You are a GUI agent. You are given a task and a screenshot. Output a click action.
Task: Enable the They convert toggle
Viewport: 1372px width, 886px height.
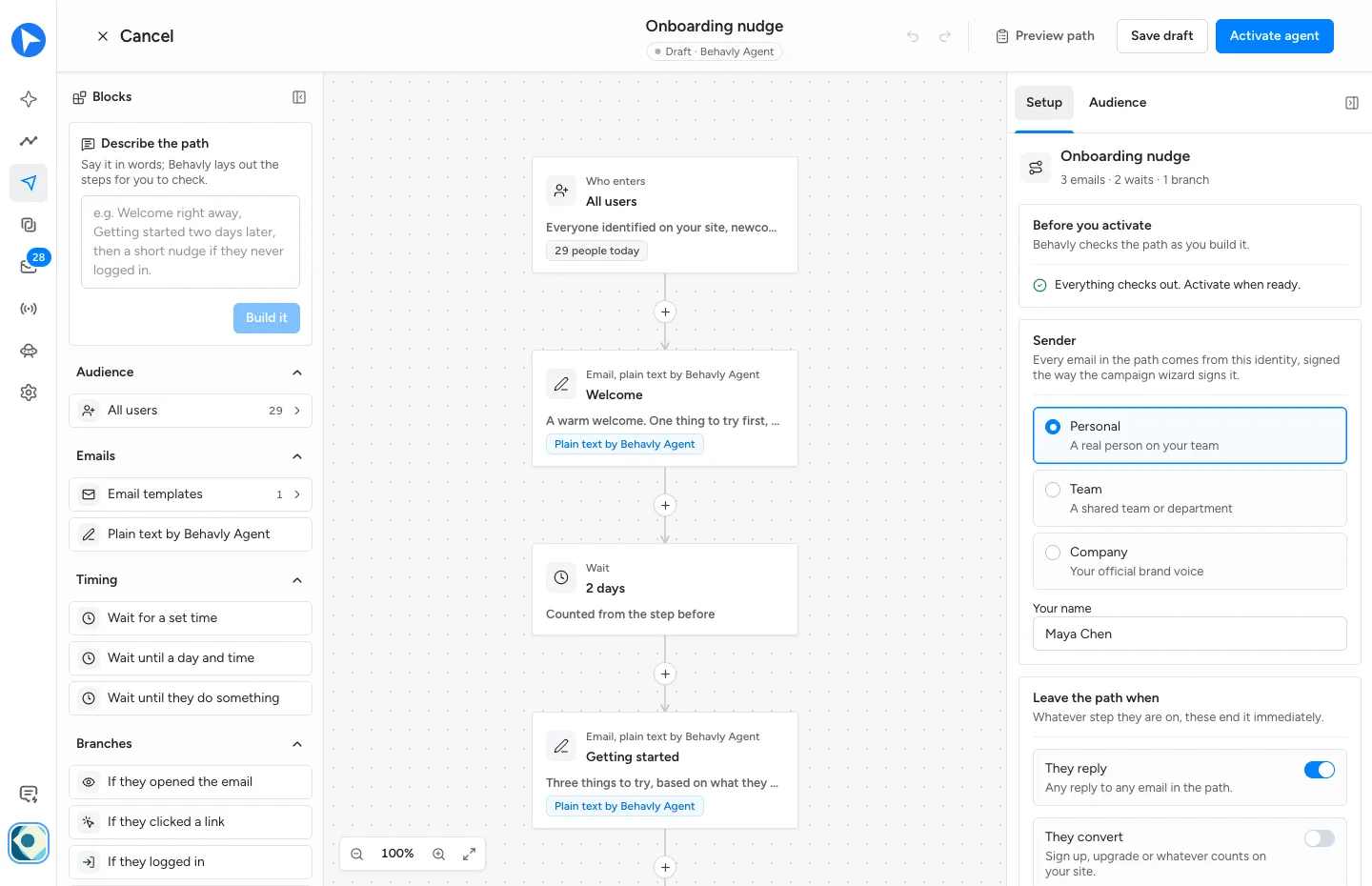[1320, 838]
